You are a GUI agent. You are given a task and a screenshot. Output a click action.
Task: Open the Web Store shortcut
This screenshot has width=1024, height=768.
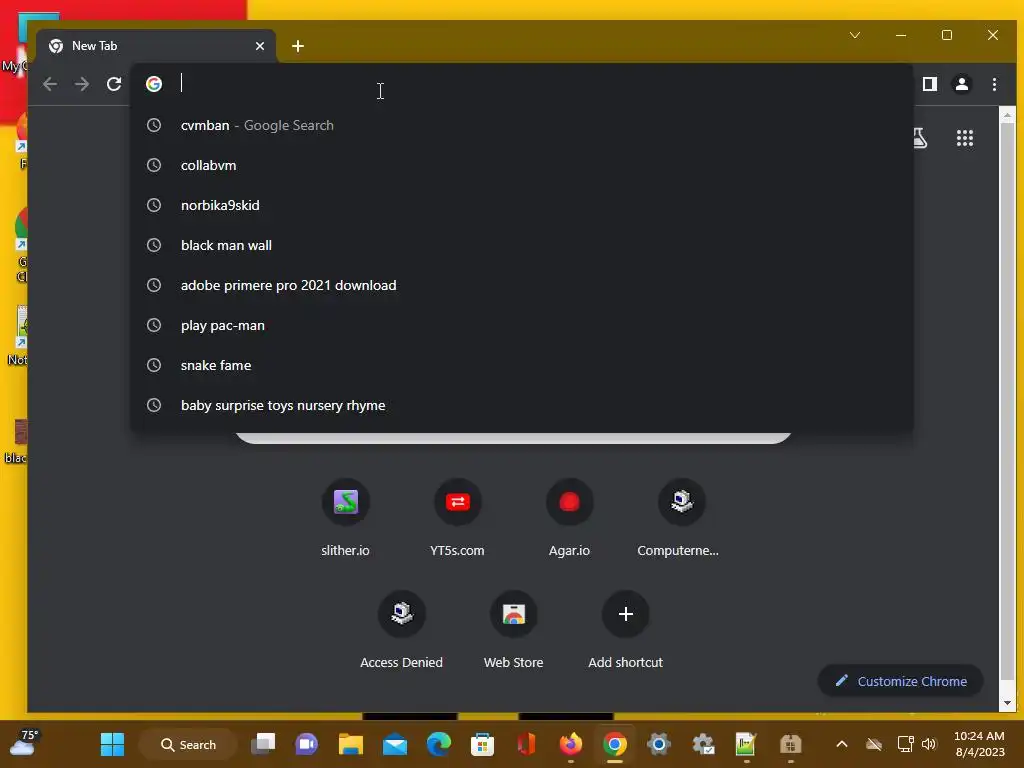pyautogui.click(x=513, y=628)
